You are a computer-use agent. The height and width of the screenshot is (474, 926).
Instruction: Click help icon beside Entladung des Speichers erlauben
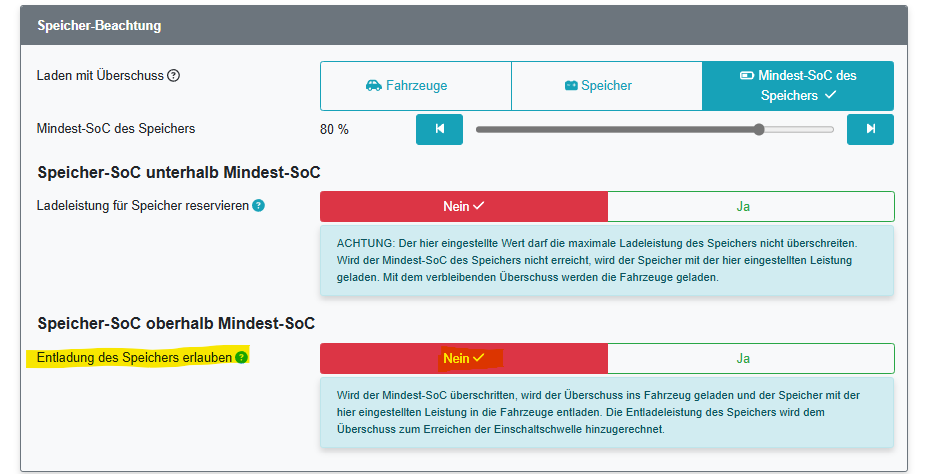[x=241, y=357]
